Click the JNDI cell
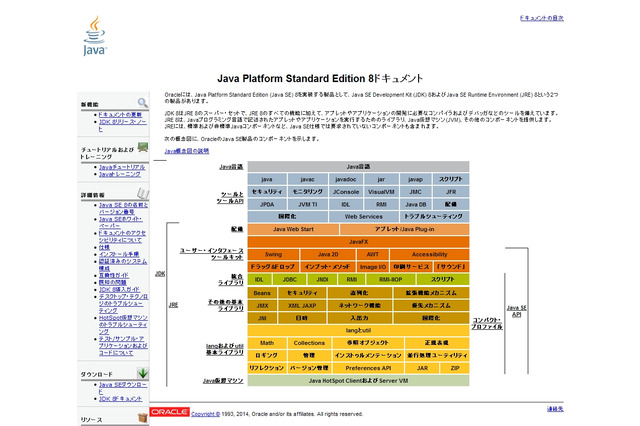The height and width of the screenshot is (426, 640). (x=322, y=280)
